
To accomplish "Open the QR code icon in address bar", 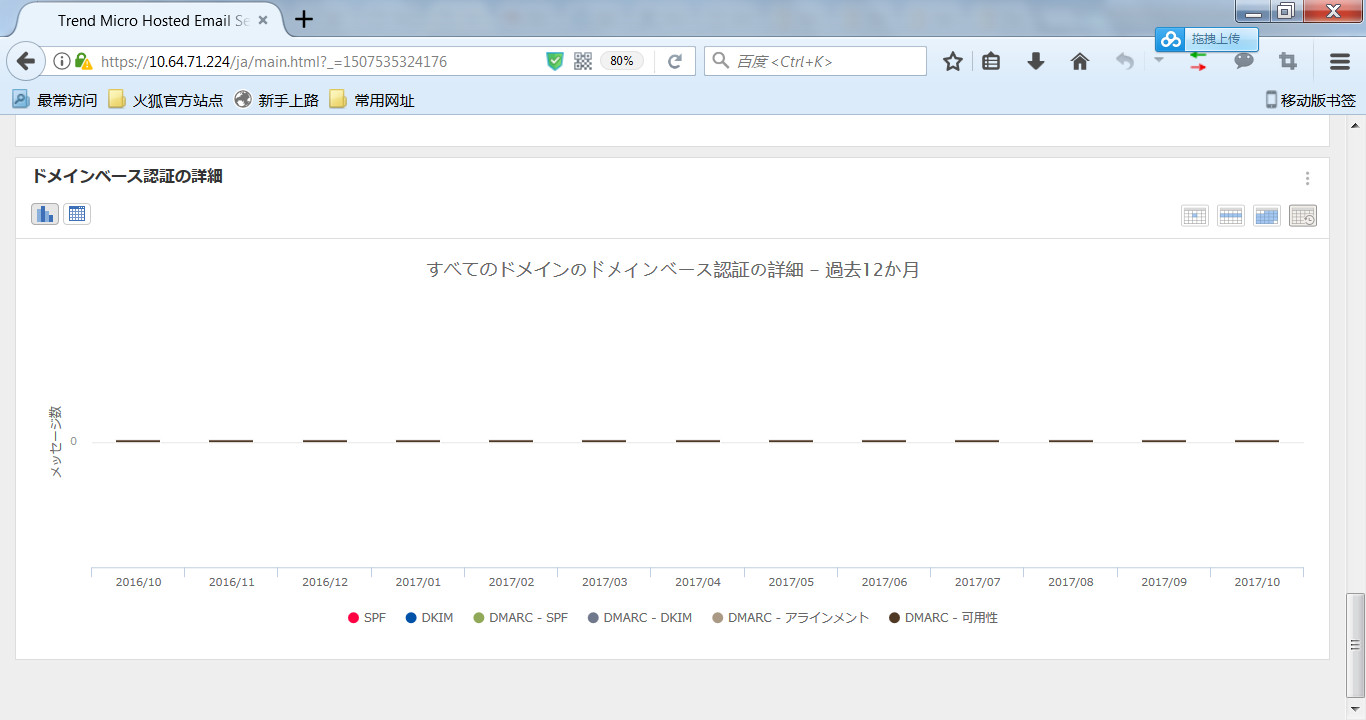I will coord(583,61).
